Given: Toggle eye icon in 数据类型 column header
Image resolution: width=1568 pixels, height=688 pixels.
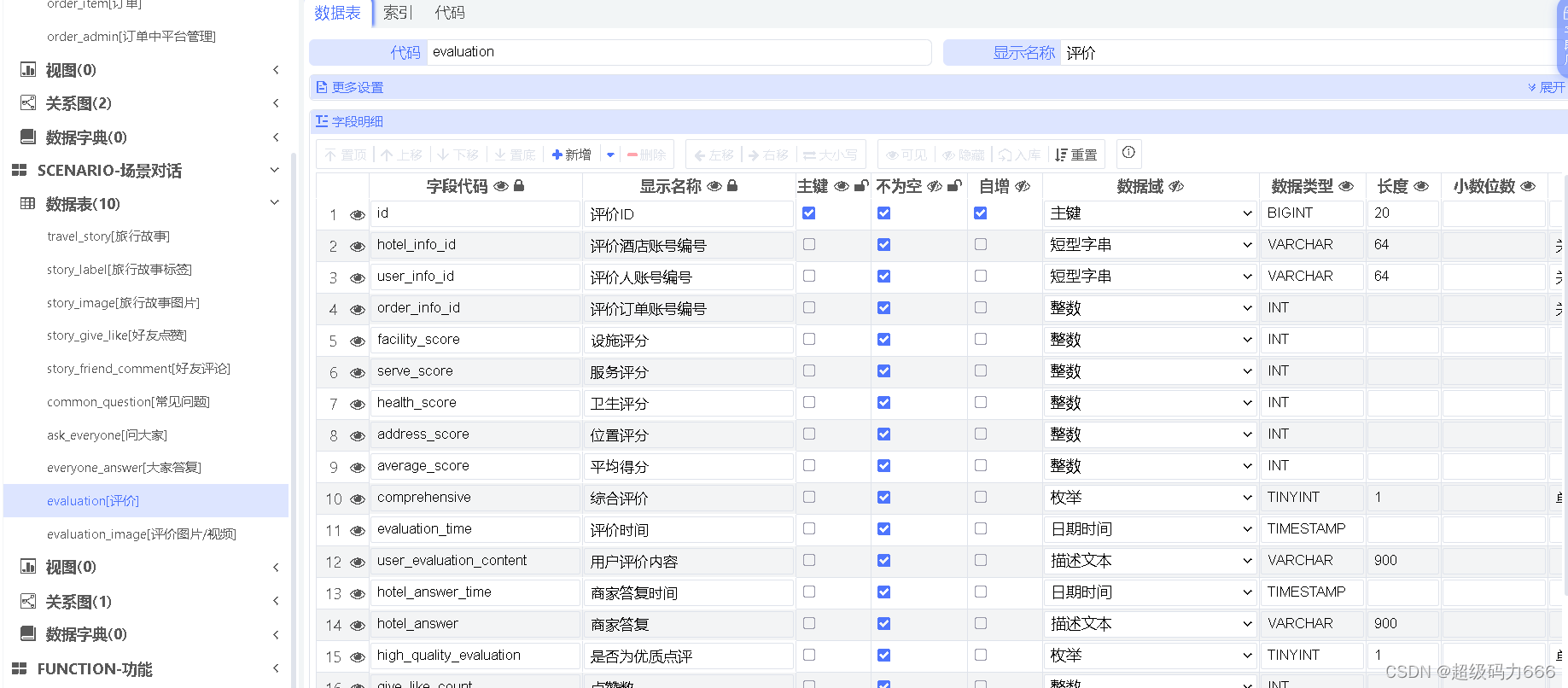Looking at the screenshot, I should click(x=1346, y=186).
